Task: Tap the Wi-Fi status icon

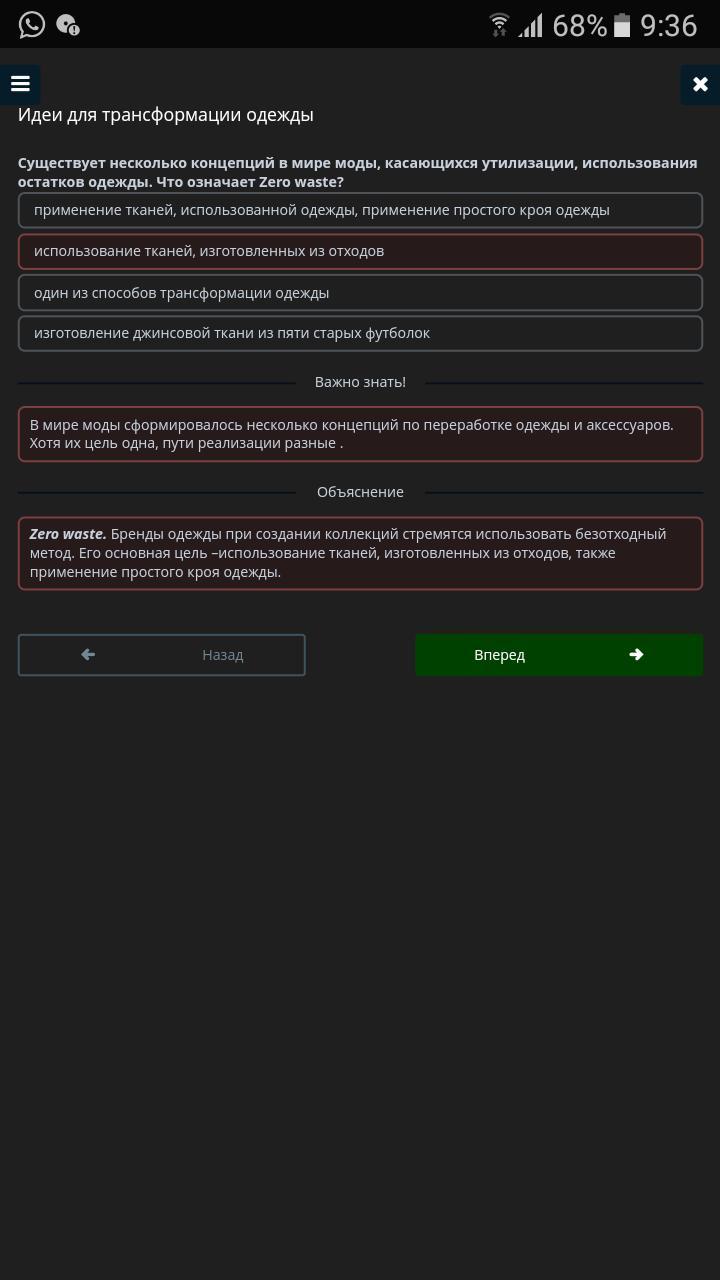Action: 499,25
